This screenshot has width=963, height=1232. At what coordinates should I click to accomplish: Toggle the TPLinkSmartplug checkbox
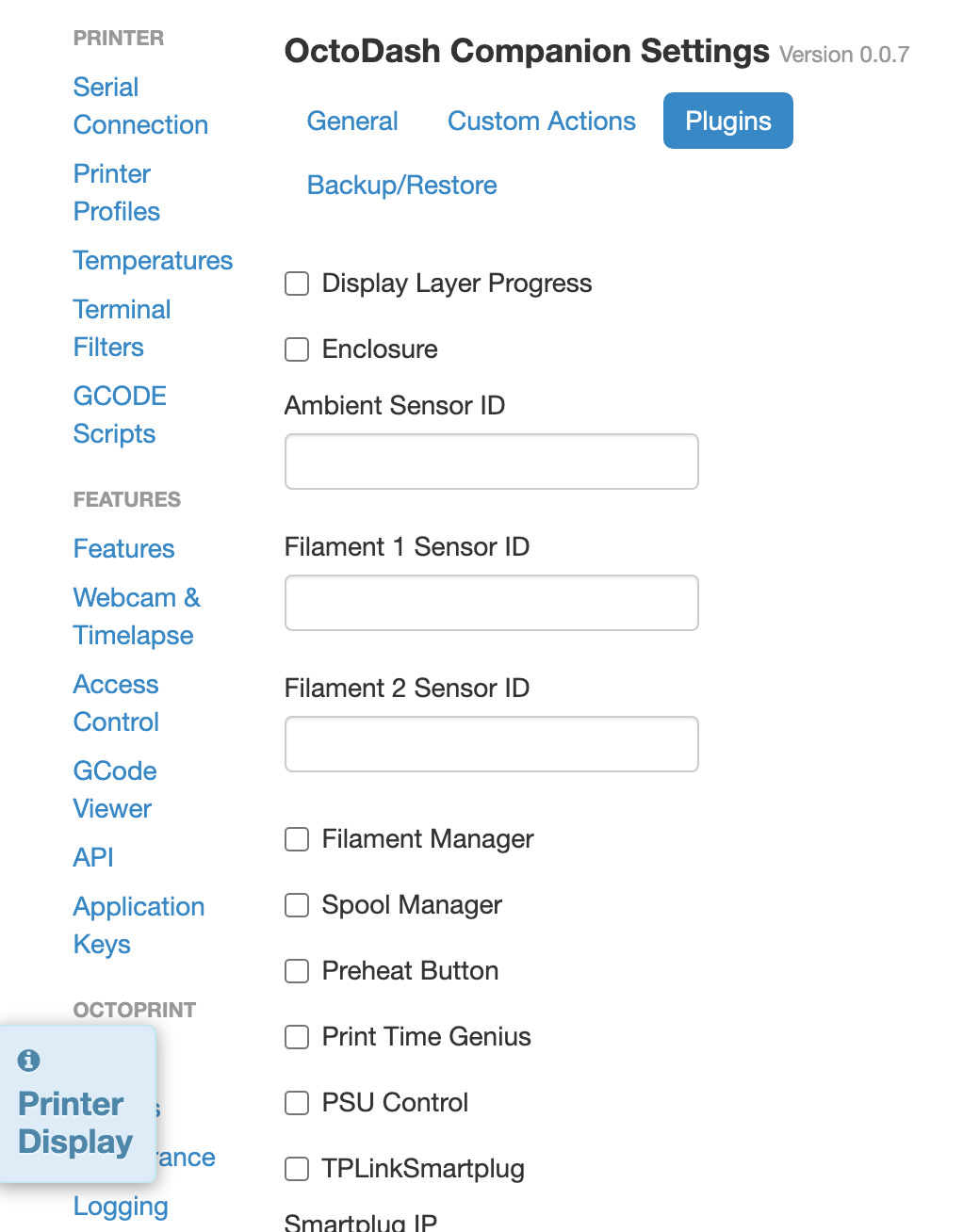pos(296,1169)
